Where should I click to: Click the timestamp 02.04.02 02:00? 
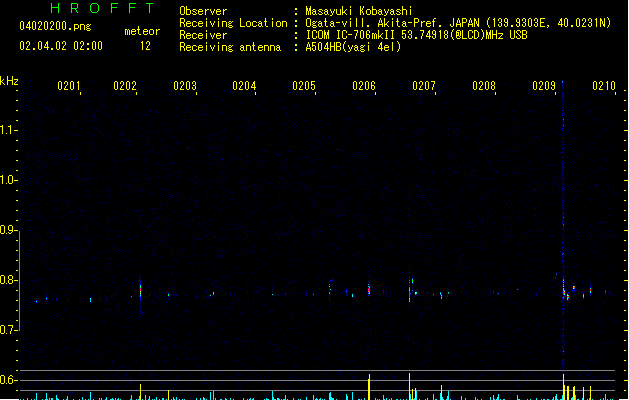[61, 46]
